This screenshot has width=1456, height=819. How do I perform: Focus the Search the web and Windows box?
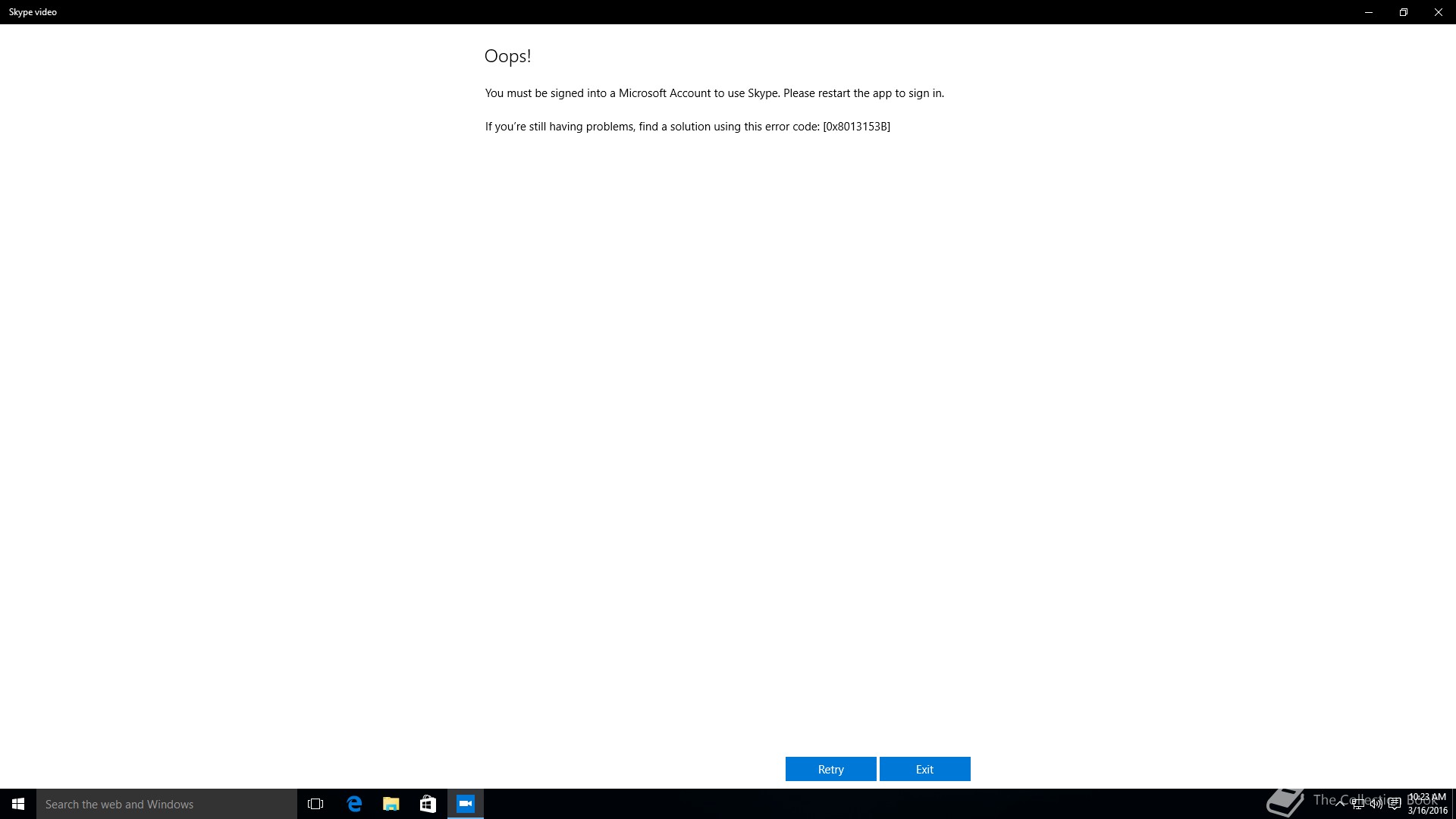tap(167, 804)
